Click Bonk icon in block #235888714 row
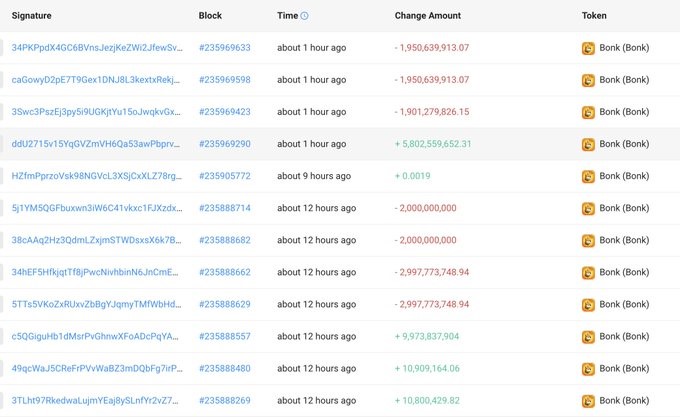Image resolution: width=680 pixels, height=417 pixels. tap(588, 208)
